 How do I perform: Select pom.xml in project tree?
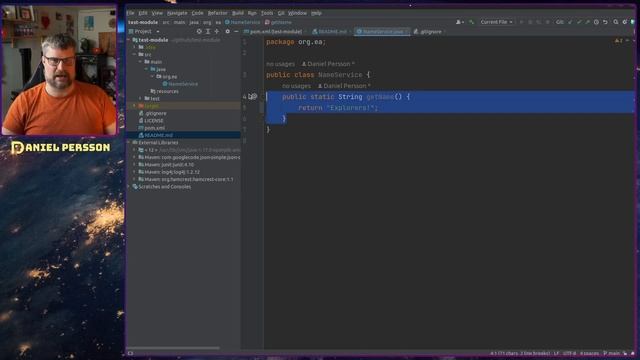click(x=151, y=128)
